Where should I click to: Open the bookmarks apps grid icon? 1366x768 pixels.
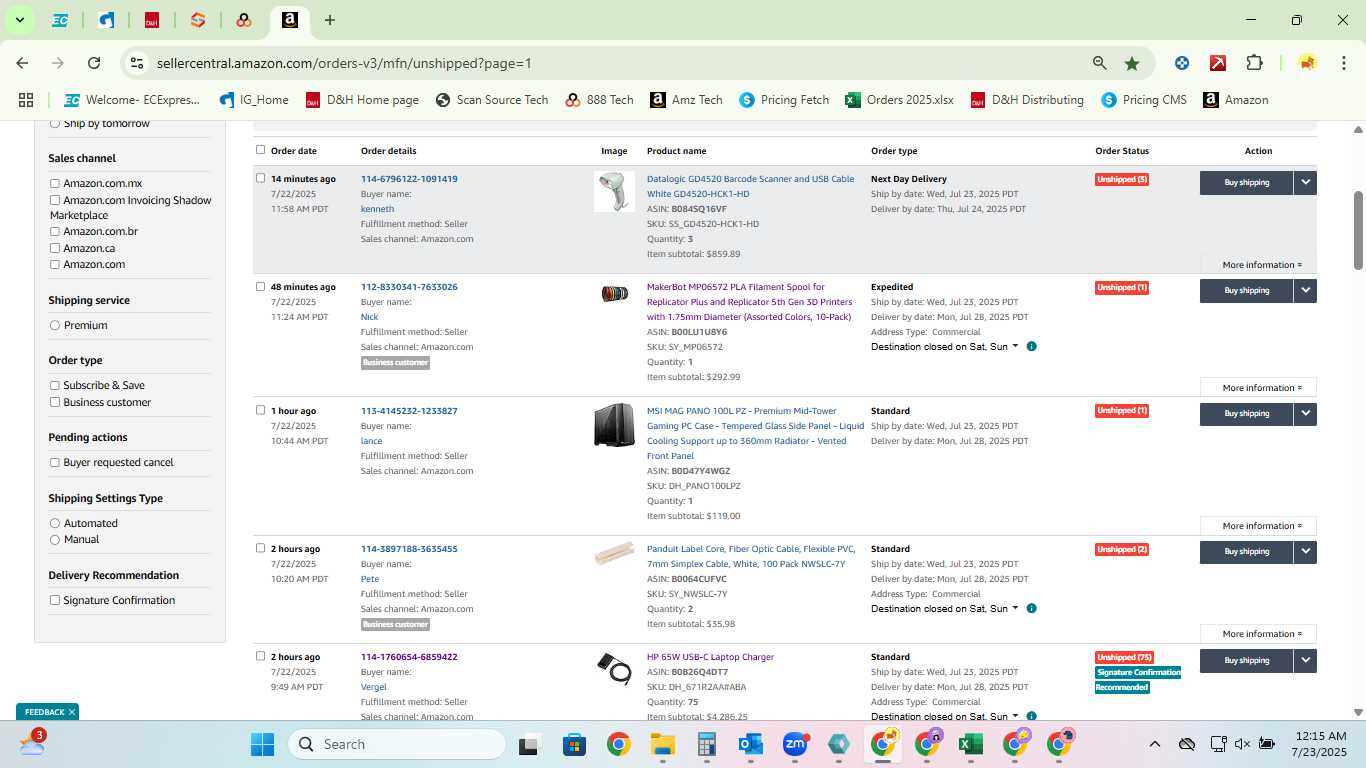click(x=26, y=100)
